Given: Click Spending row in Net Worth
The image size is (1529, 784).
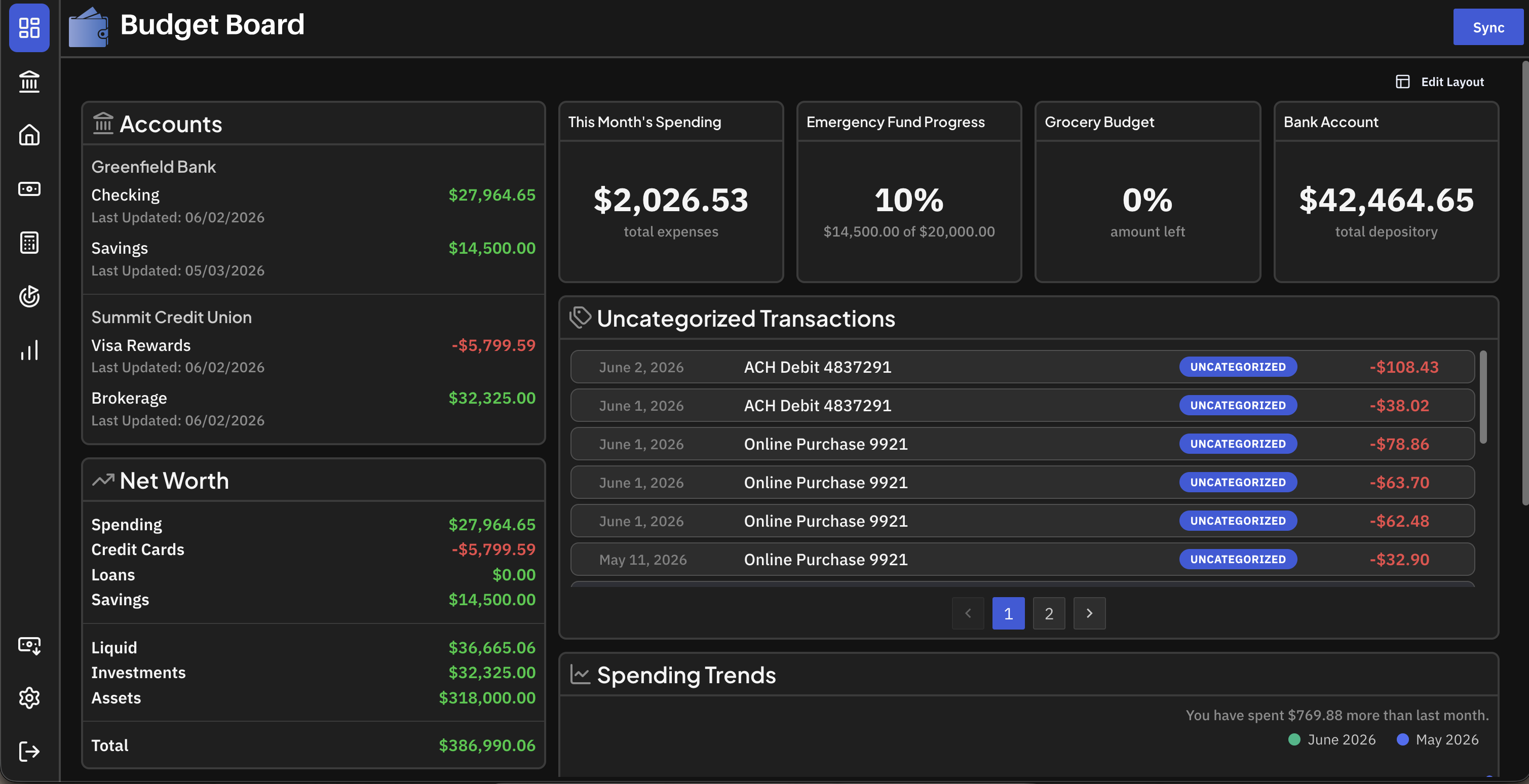Looking at the screenshot, I should pos(314,525).
